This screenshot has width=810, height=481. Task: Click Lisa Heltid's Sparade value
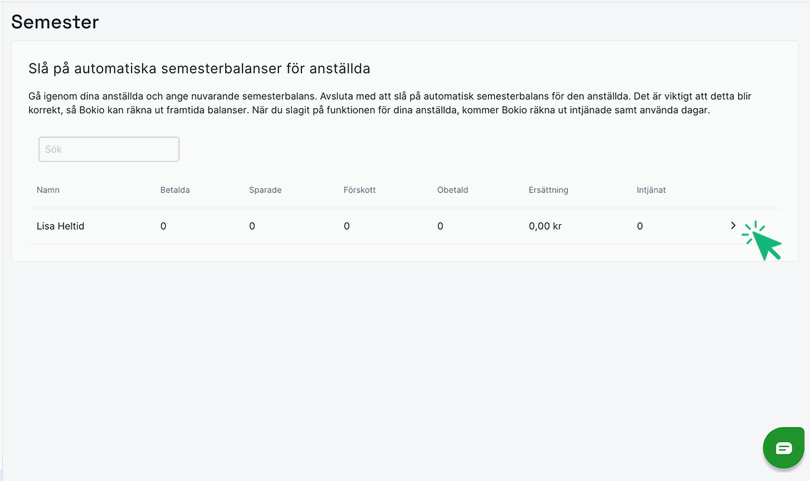click(x=252, y=226)
